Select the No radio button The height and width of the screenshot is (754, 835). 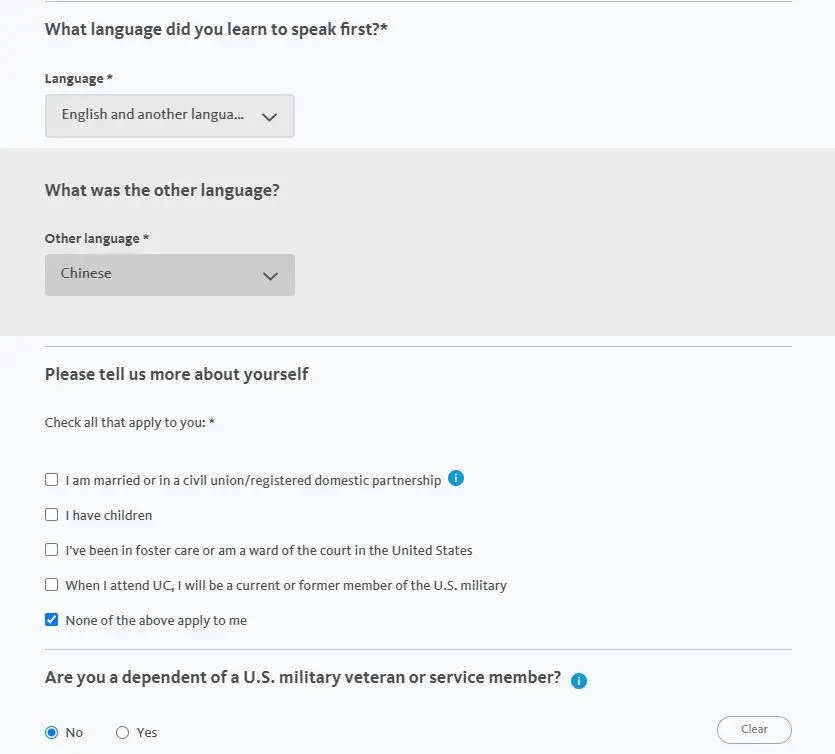52,733
